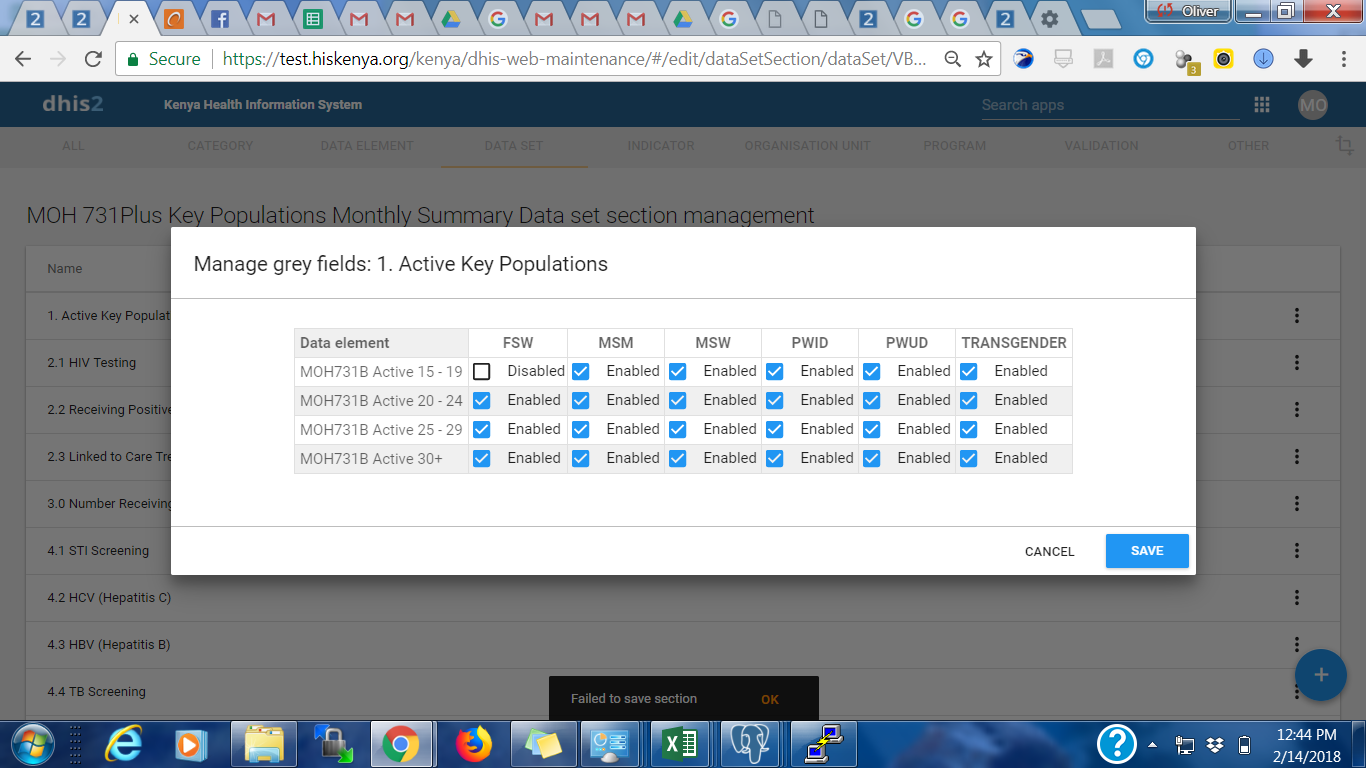Screen dimensions: 1366x768
Task: Uncheck TRANSGENDER for MOH731B Active 30+
Action: (968, 459)
